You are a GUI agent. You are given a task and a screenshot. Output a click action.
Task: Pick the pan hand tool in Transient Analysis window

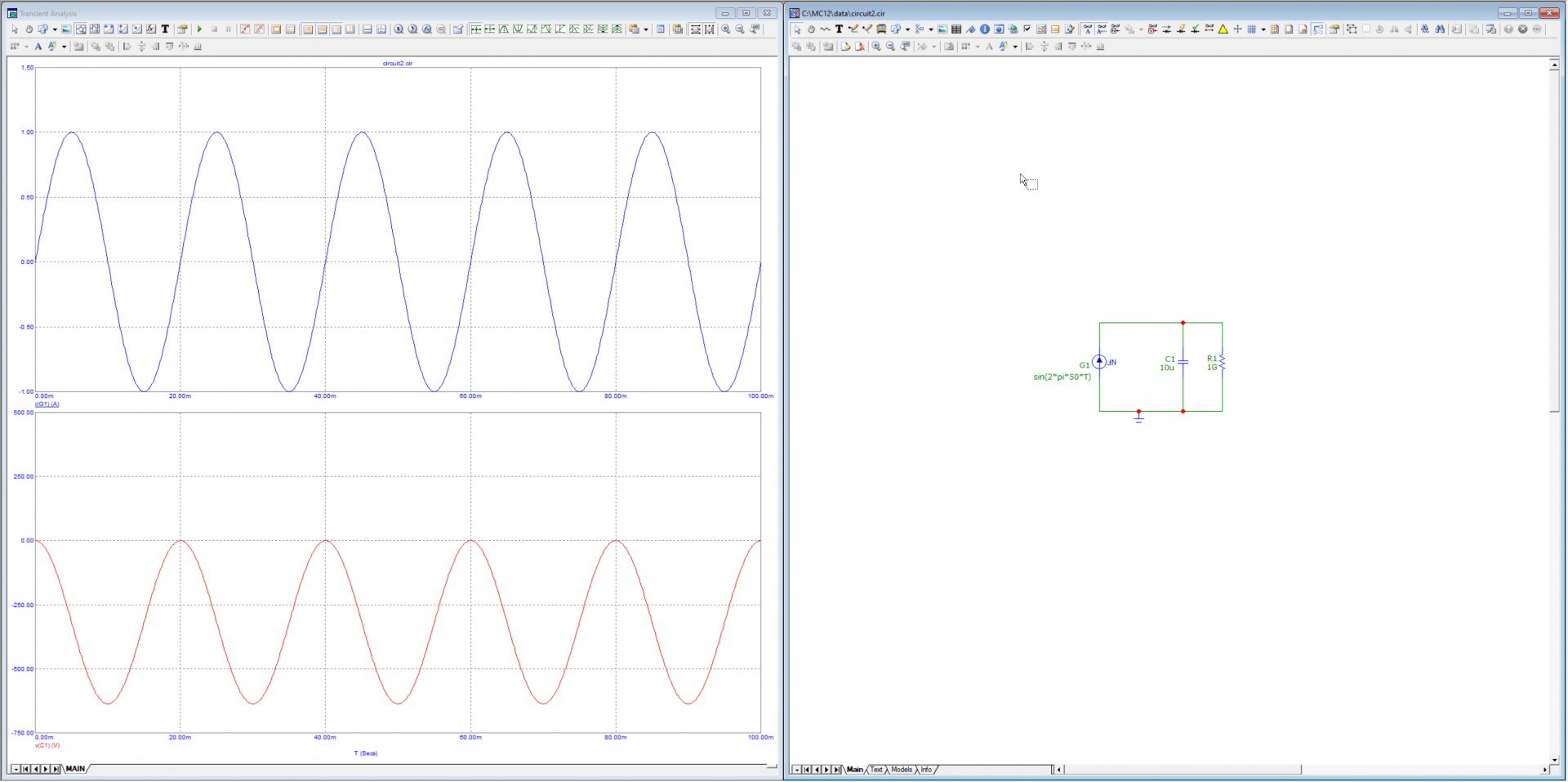tap(29, 29)
